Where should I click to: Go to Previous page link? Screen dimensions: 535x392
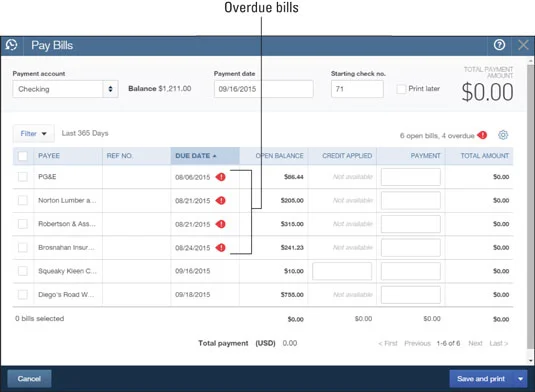click(x=417, y=343)
